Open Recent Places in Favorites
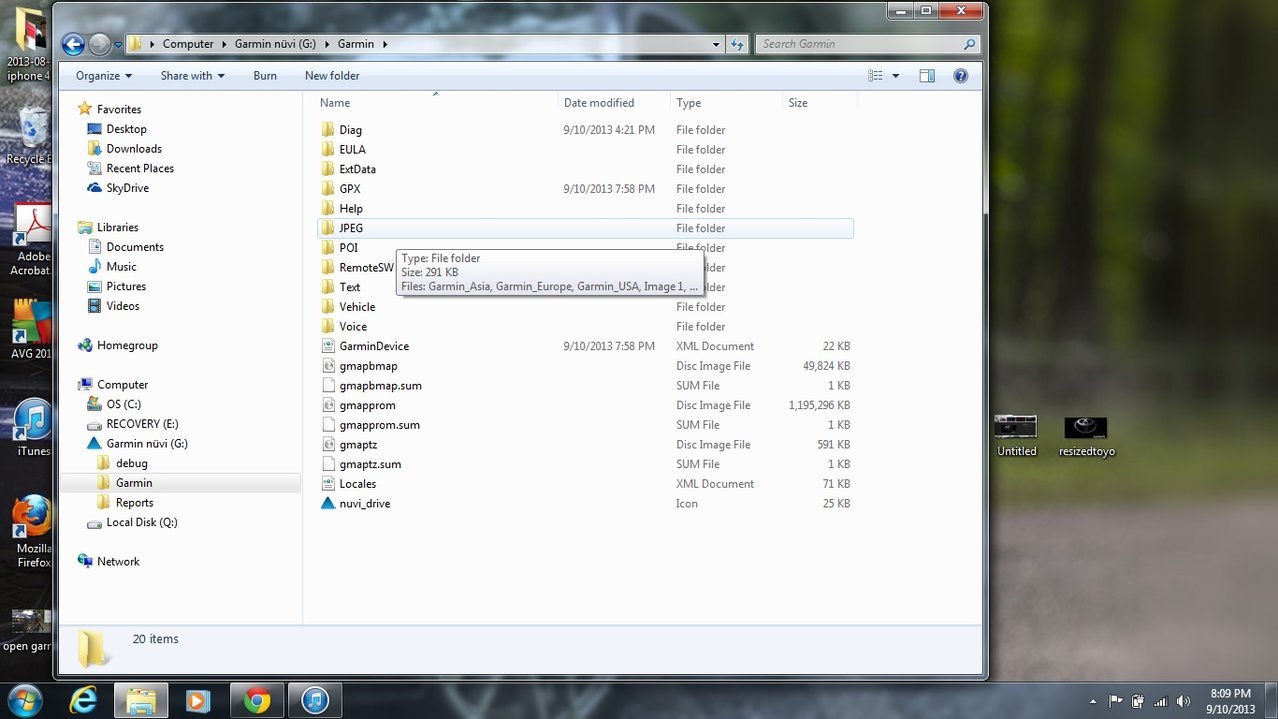Screen dimensions: 1278x719 [140, 169]
